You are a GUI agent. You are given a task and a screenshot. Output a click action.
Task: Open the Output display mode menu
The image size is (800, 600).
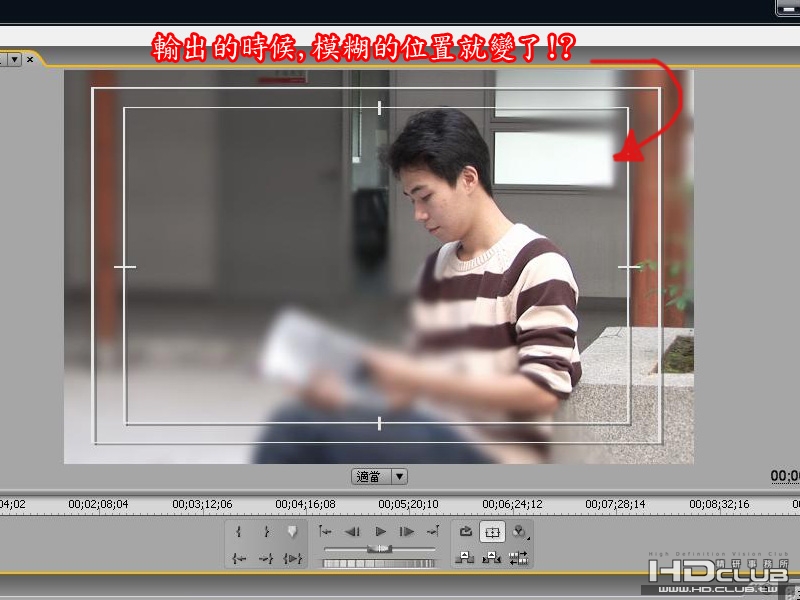coord(519,532)
